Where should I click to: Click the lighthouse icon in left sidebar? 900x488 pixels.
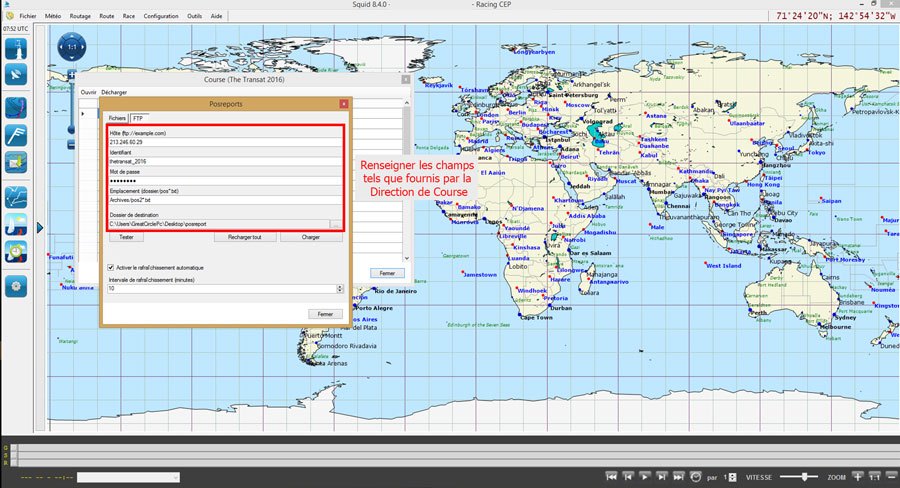16,47
